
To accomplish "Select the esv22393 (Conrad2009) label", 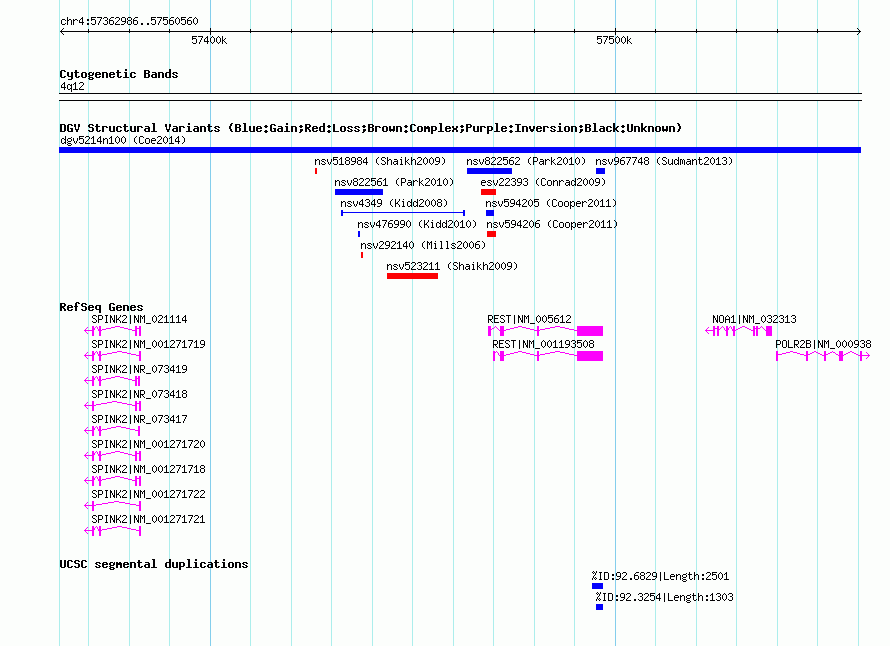I will (543, 182).
